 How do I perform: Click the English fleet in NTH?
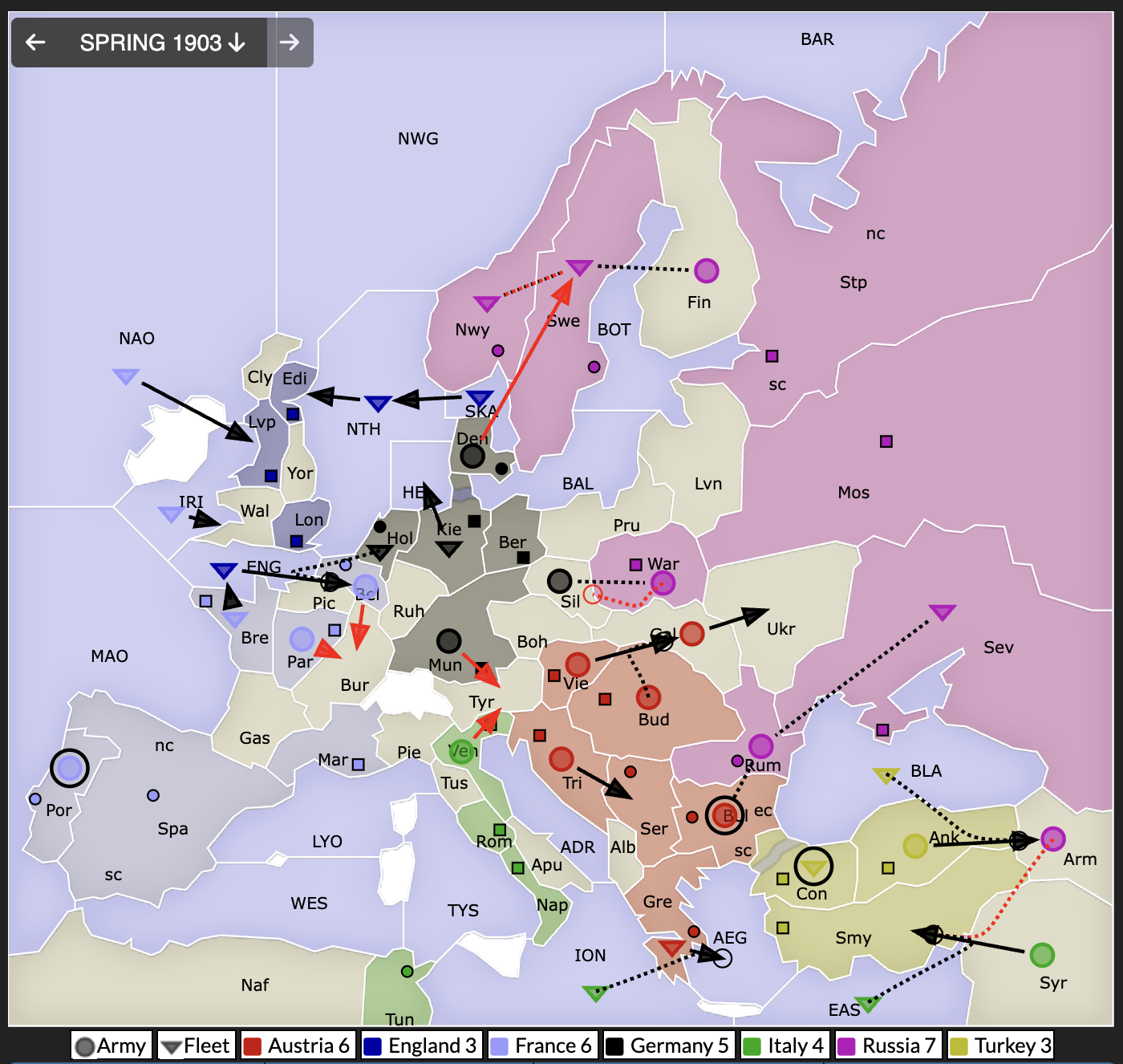(x=378, y=403)
